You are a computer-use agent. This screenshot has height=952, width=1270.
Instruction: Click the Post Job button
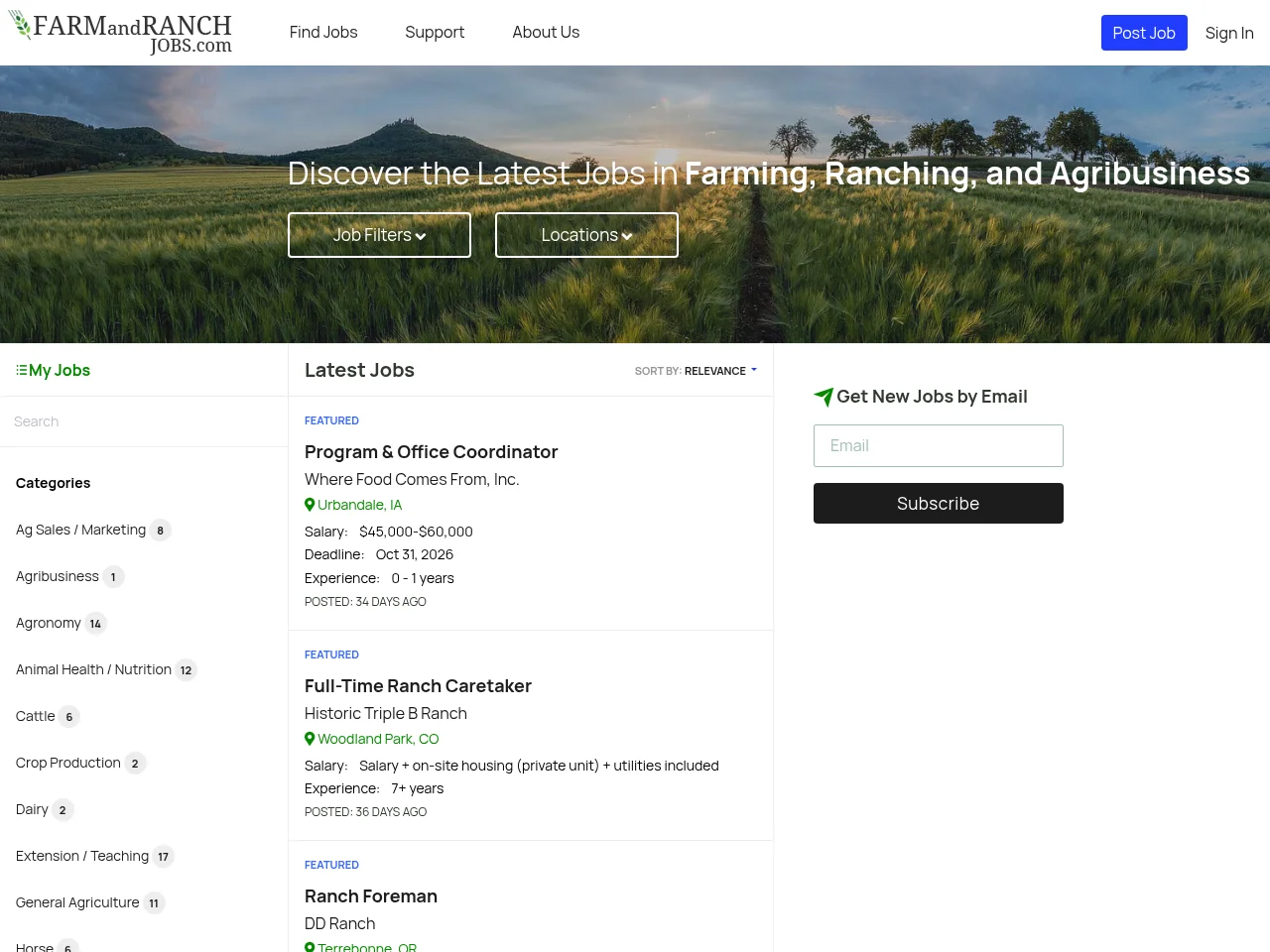click(x=1144, y=33)
